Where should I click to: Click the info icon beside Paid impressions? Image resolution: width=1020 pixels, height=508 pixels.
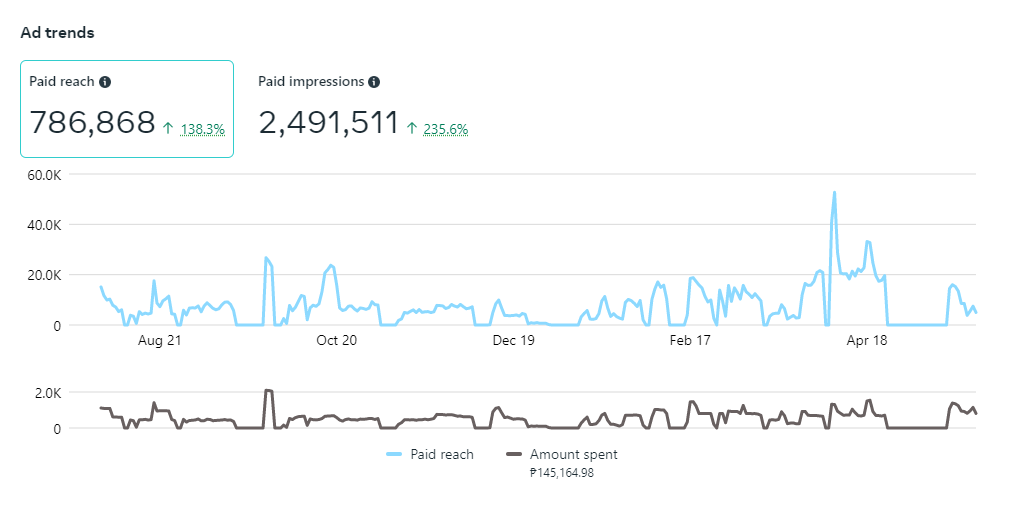(x=374, y=82)
